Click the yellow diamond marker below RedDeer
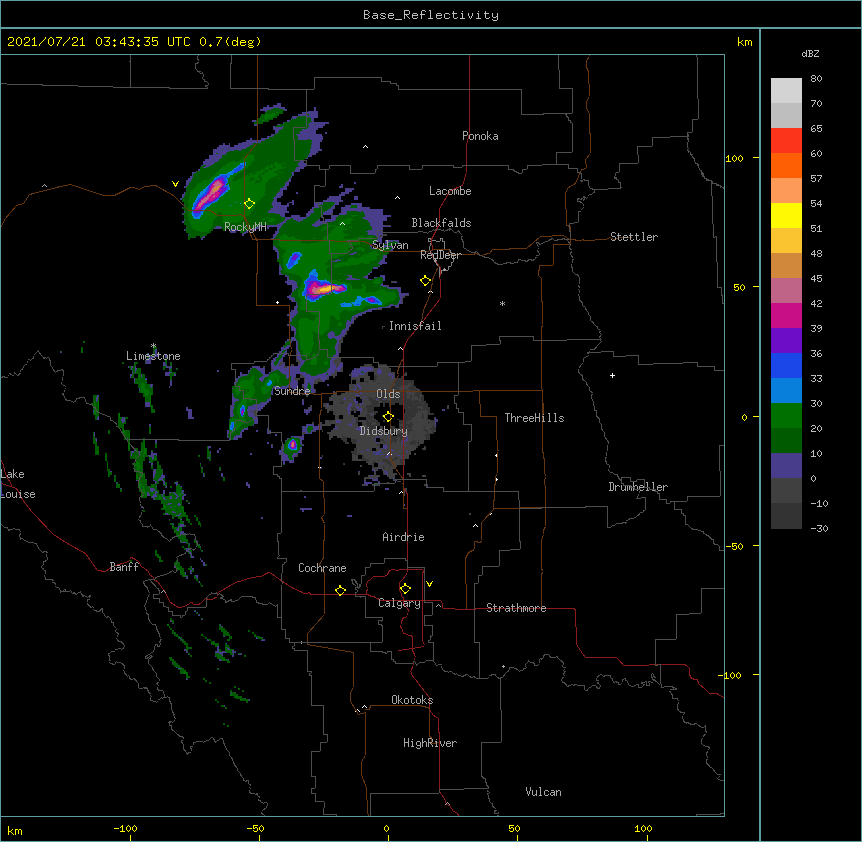This screenshot has height=842, width=862. click(x=426, y=281)
